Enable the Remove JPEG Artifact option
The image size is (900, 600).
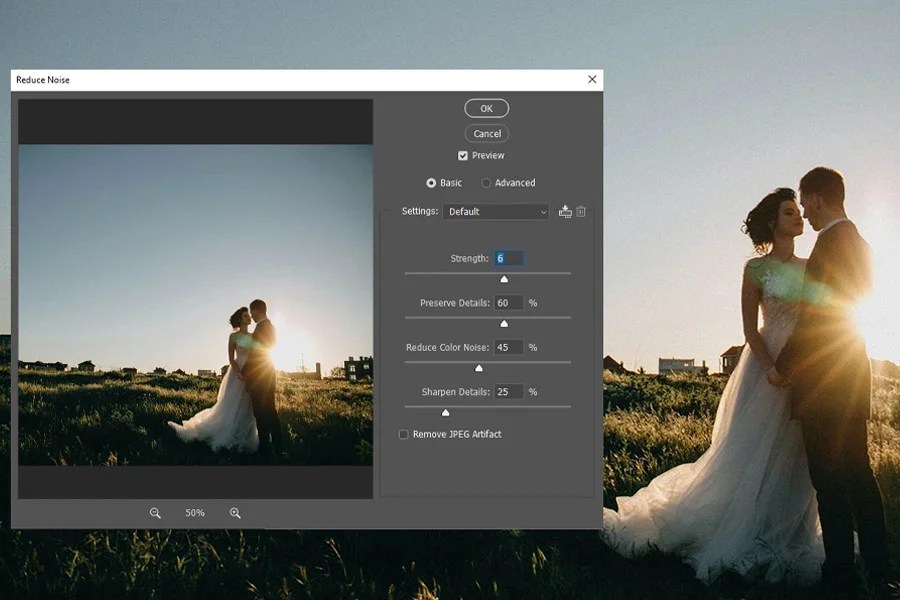(x=403, y=434)
